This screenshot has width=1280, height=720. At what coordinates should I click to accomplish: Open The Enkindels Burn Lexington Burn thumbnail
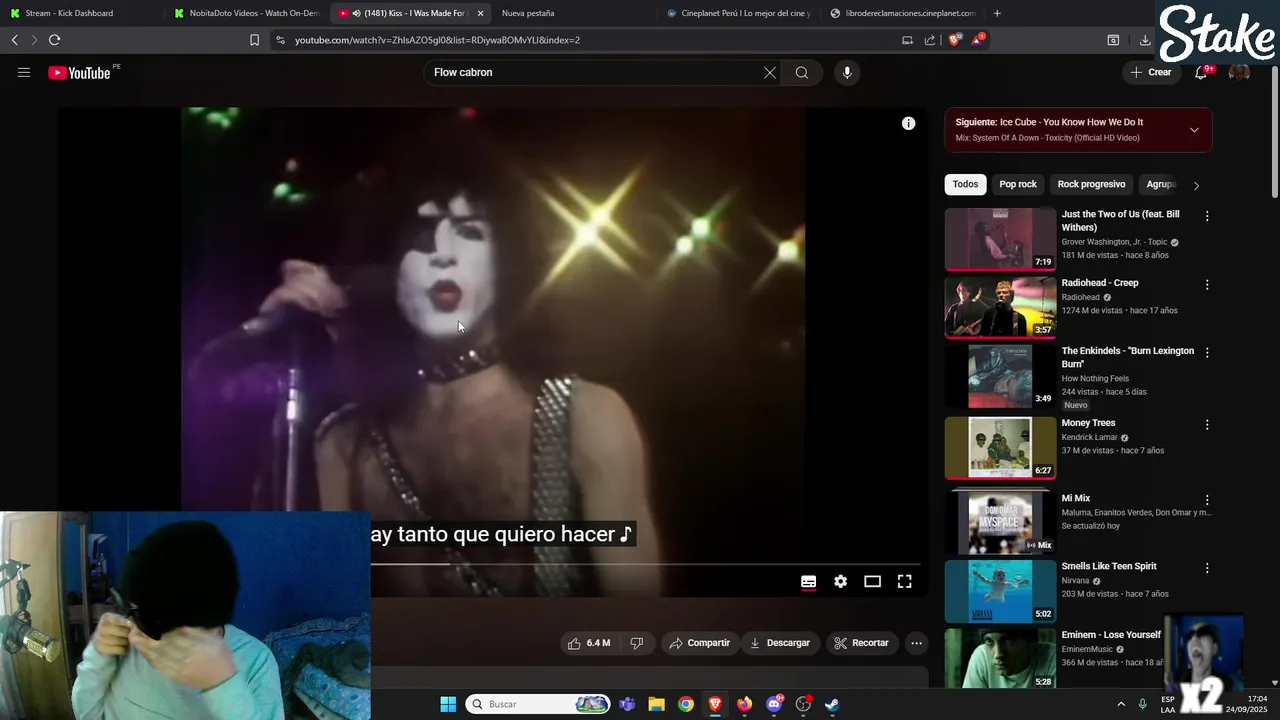(1000, 376)
